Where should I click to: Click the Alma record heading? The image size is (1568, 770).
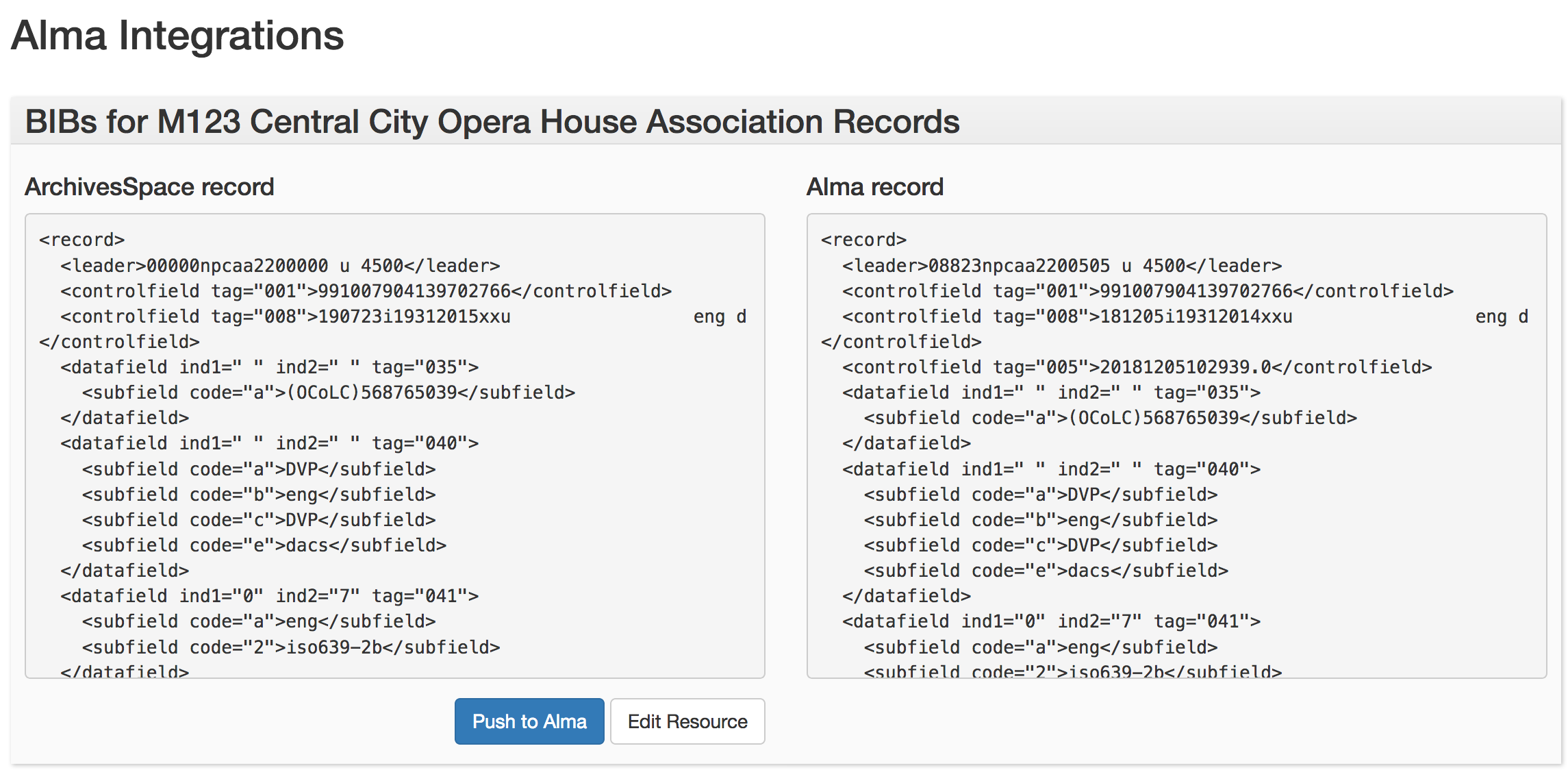pos(874,187)
